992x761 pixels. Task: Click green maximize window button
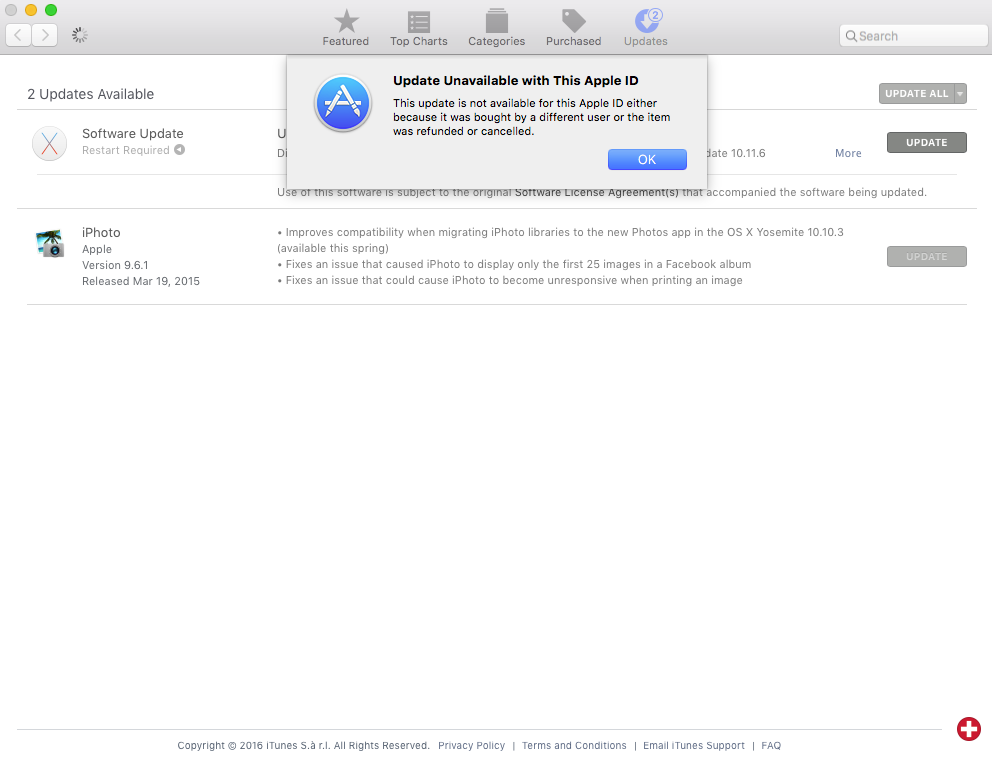tap(51, 10)
